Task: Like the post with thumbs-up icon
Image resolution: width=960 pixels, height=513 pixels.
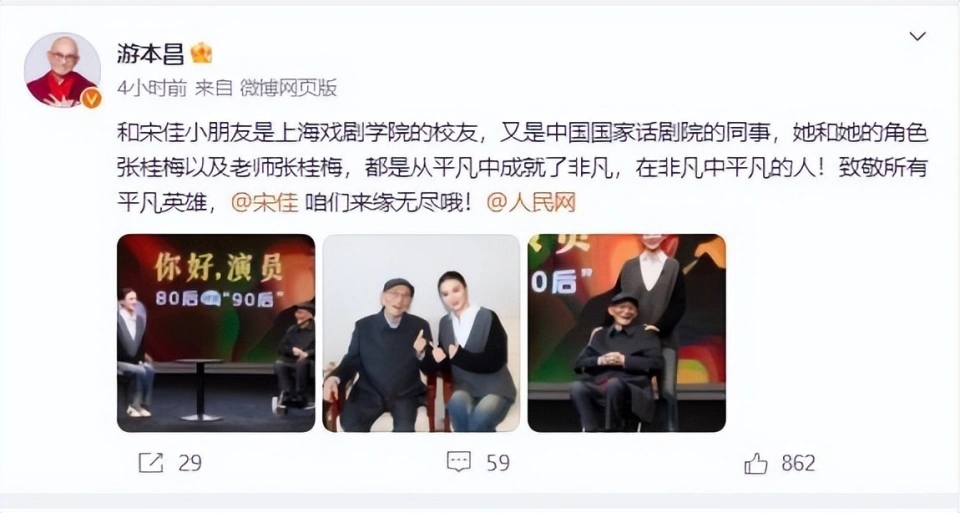Action: [756, 463]
